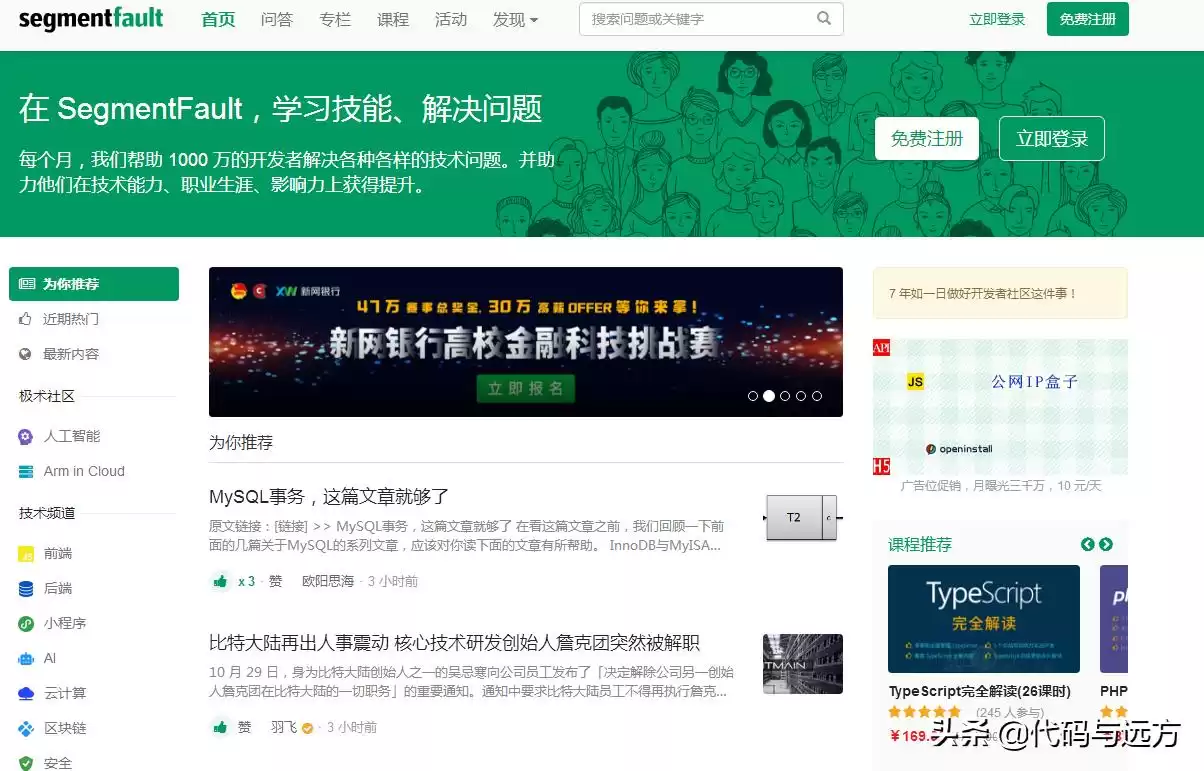This screenshot has height=771, width=1204.
Task: Open the 云计算 channel icon
Action: (x=25, y=693)
